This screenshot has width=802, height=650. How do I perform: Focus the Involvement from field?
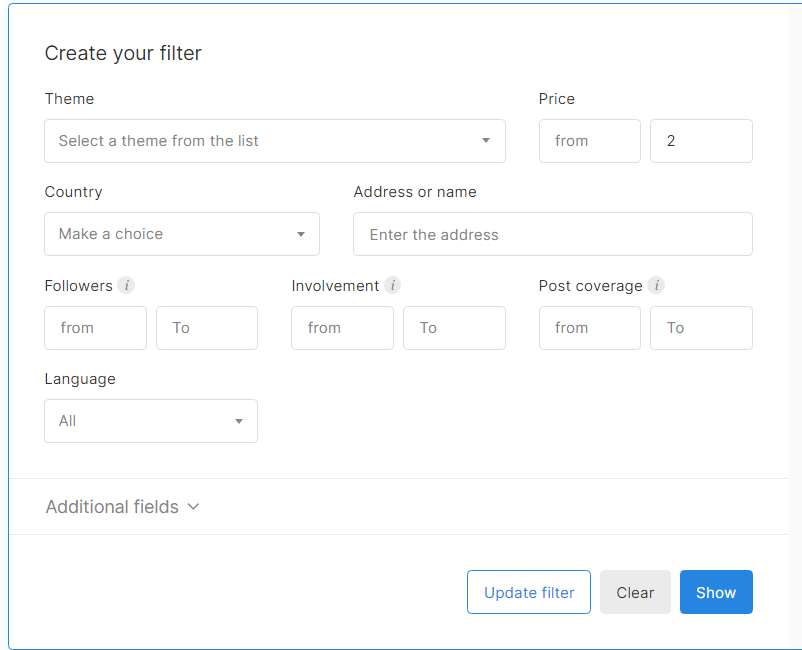343,328
